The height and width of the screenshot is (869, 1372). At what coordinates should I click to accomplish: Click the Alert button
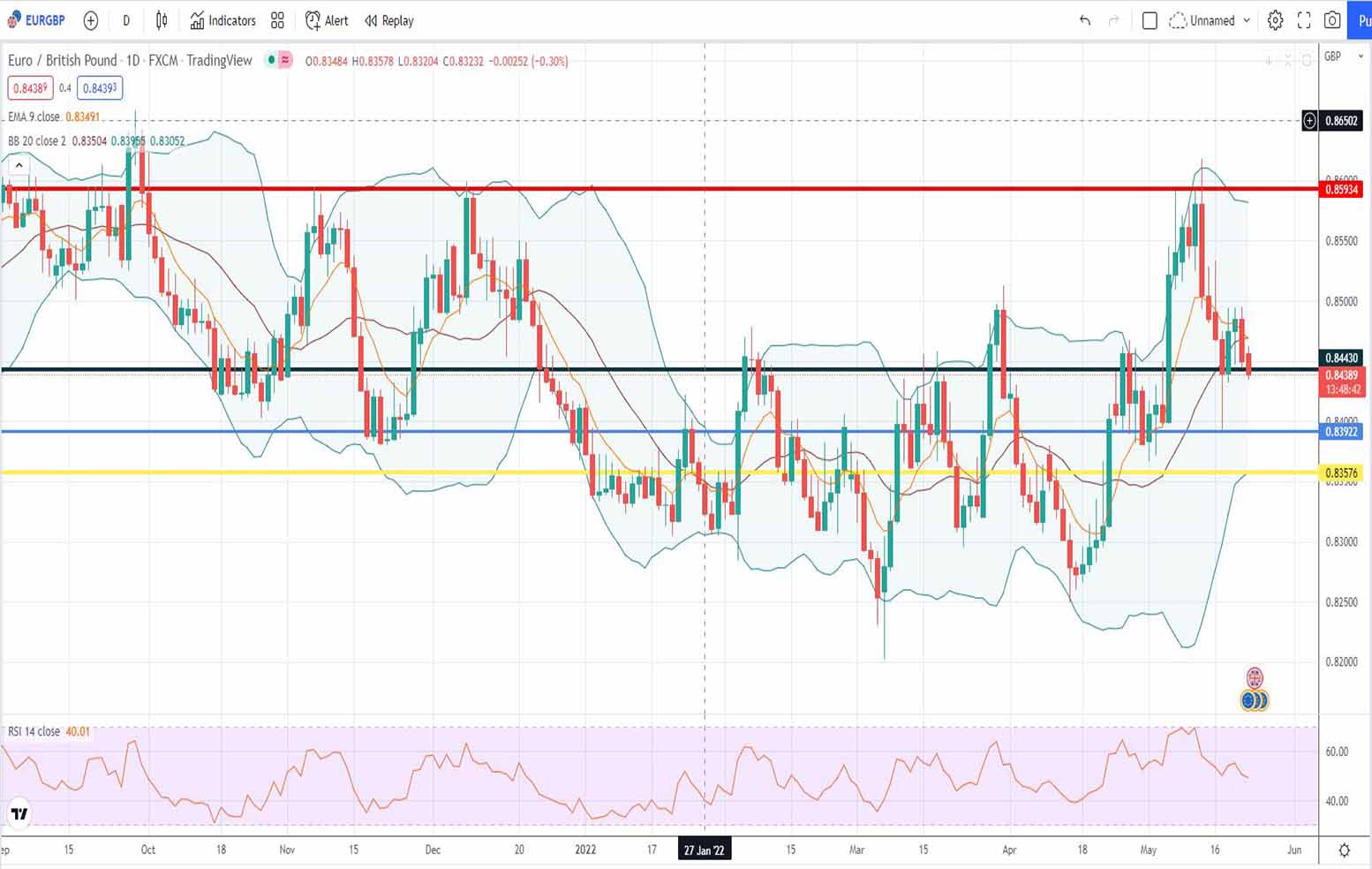point(327,20)
